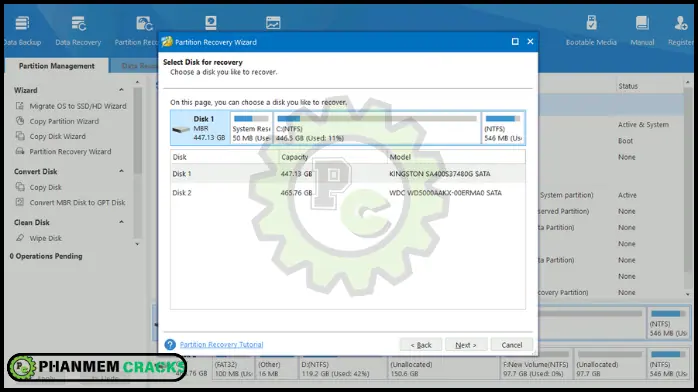Screen dimensions: 698x392
Task: Select the Unallocated 150.6 GB block
Action: 443,364
